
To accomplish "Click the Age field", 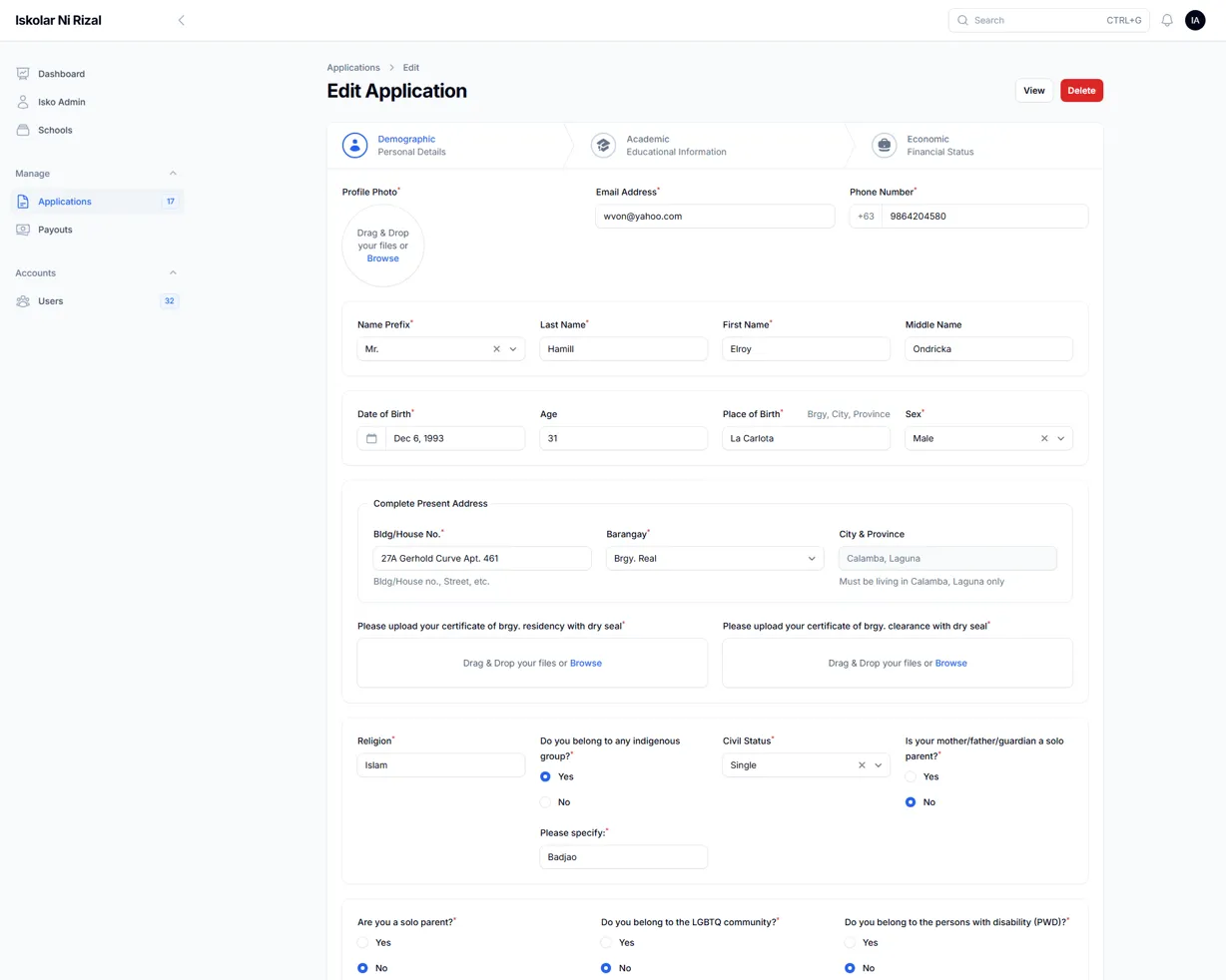I will click(x=624, y=438).
